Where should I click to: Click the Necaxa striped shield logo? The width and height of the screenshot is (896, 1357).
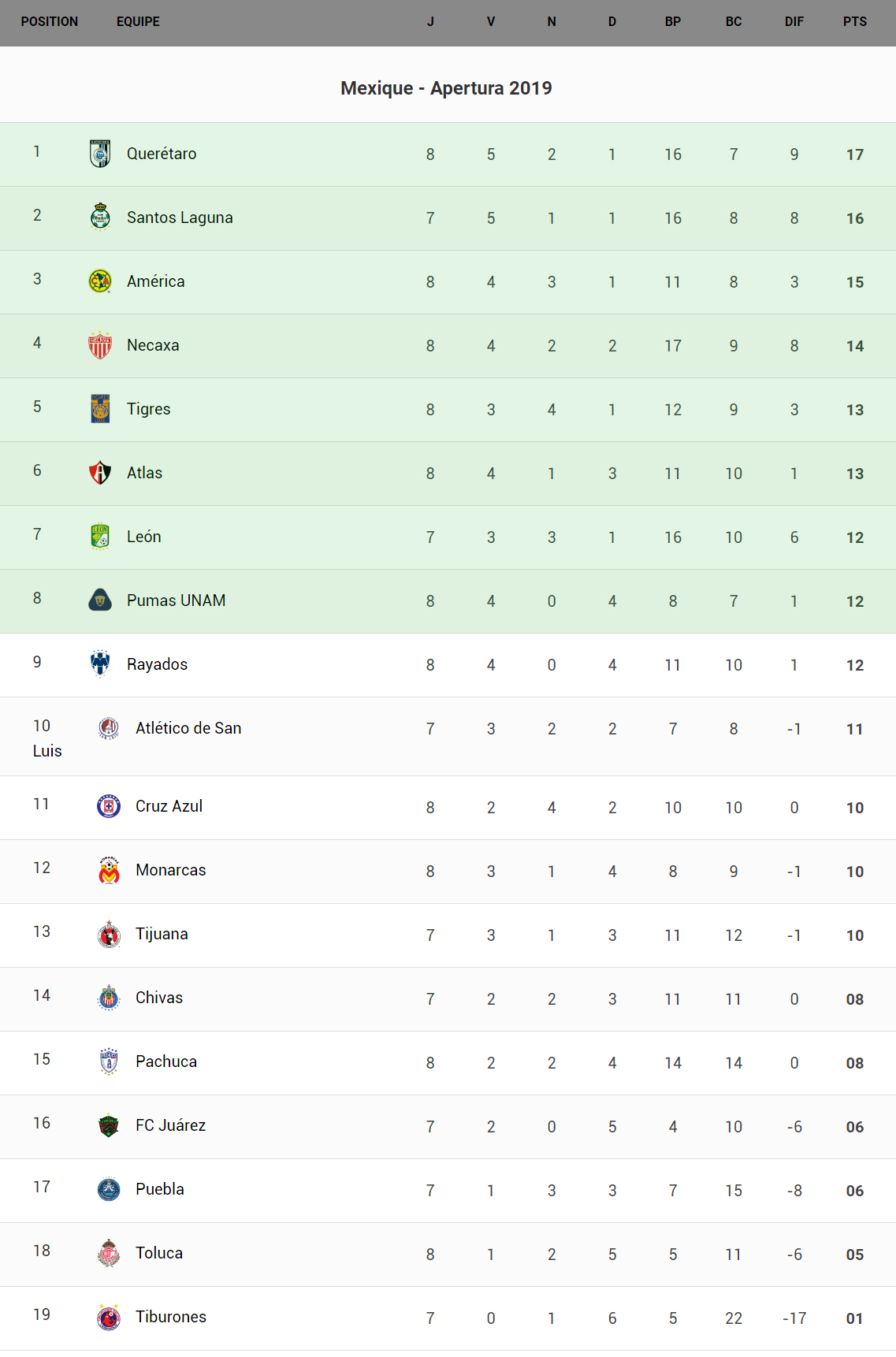tap(100, 345)
